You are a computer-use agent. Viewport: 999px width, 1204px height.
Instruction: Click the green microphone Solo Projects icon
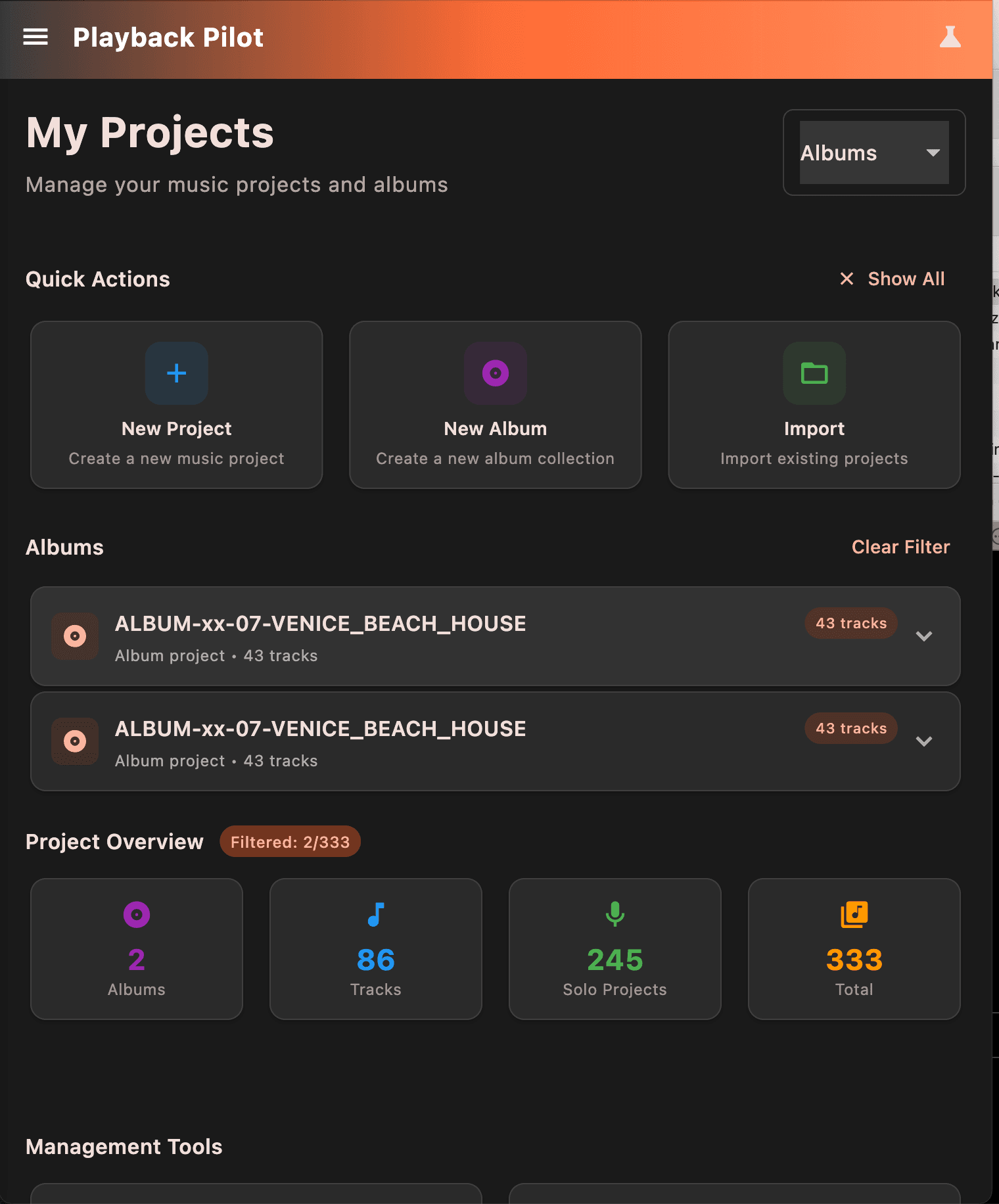(615, 914)
